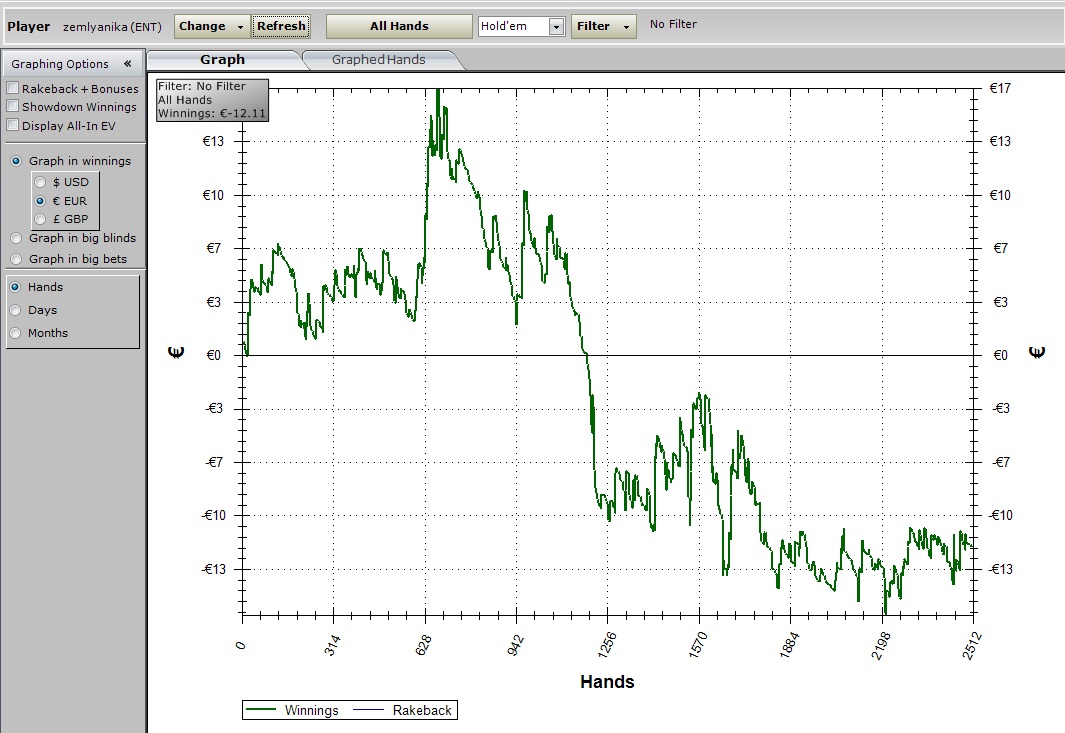Click the Refresh button
The height and width of the screenshot is (733, 1065).
[281, 26]
